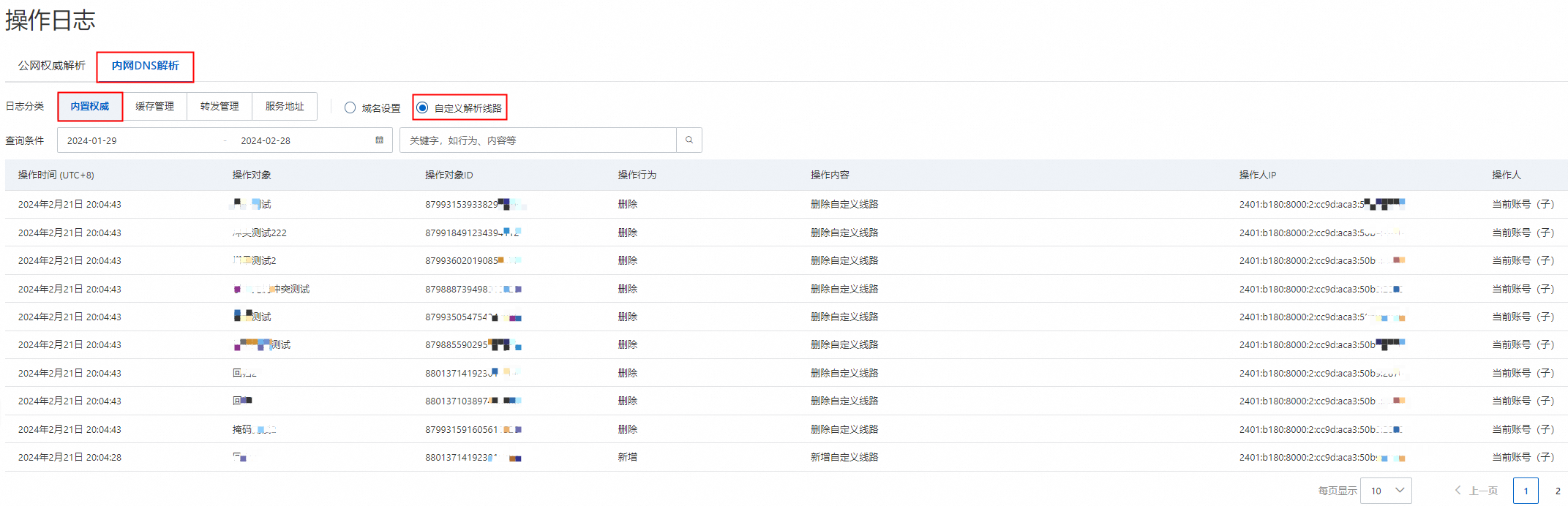
Task: Click the 操作对象 column header
Action: [252, 175]
